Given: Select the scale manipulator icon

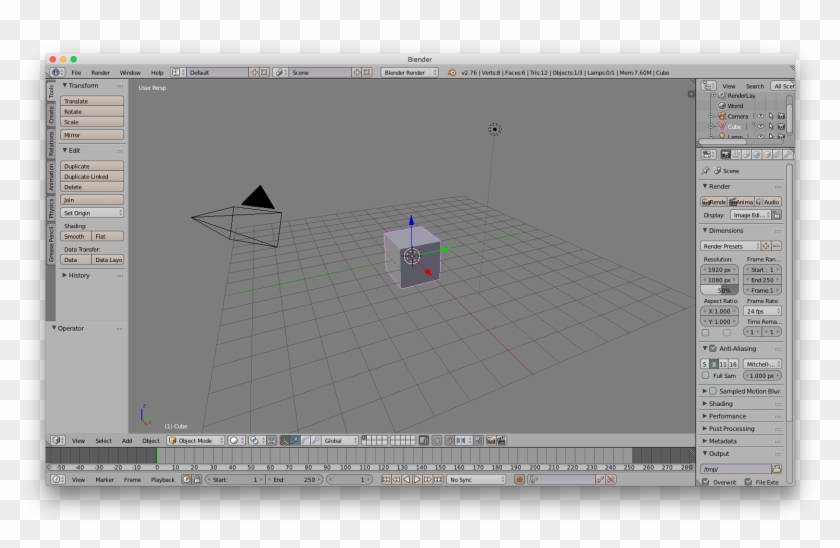Looking at the screenshot, I should (x=315, y=440).
